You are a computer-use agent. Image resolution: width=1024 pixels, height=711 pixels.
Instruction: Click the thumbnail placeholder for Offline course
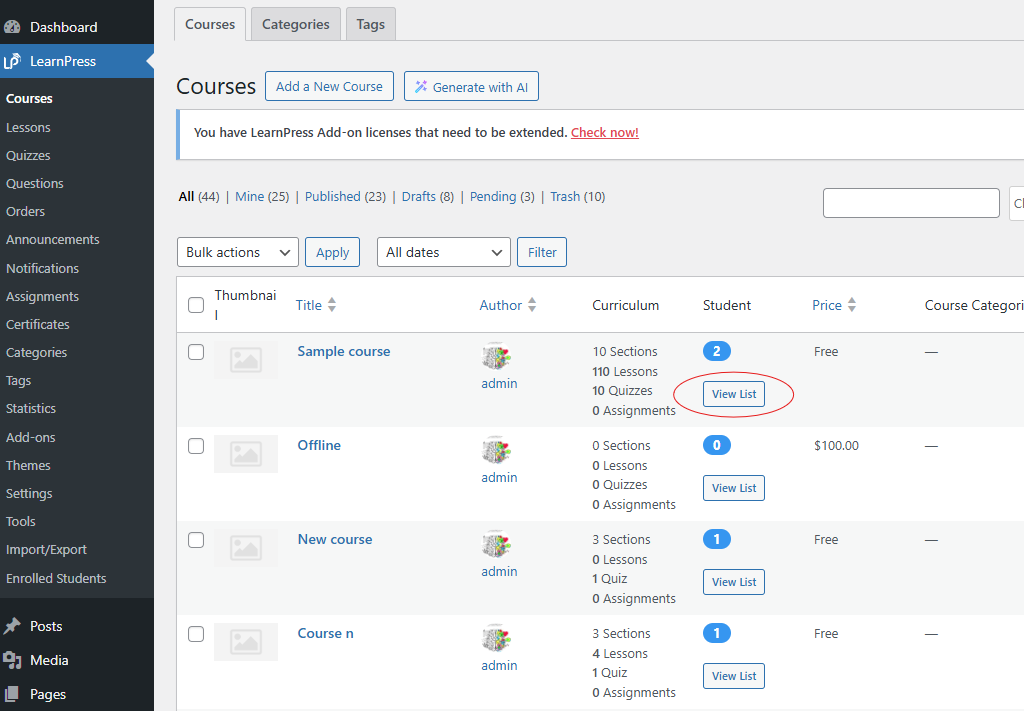tap(245, 453)
